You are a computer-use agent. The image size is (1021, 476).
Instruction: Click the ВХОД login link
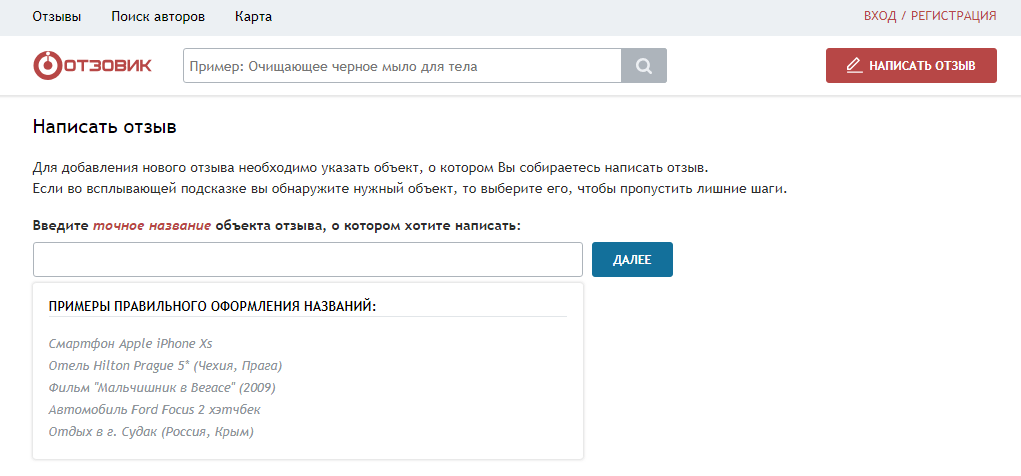880,16
